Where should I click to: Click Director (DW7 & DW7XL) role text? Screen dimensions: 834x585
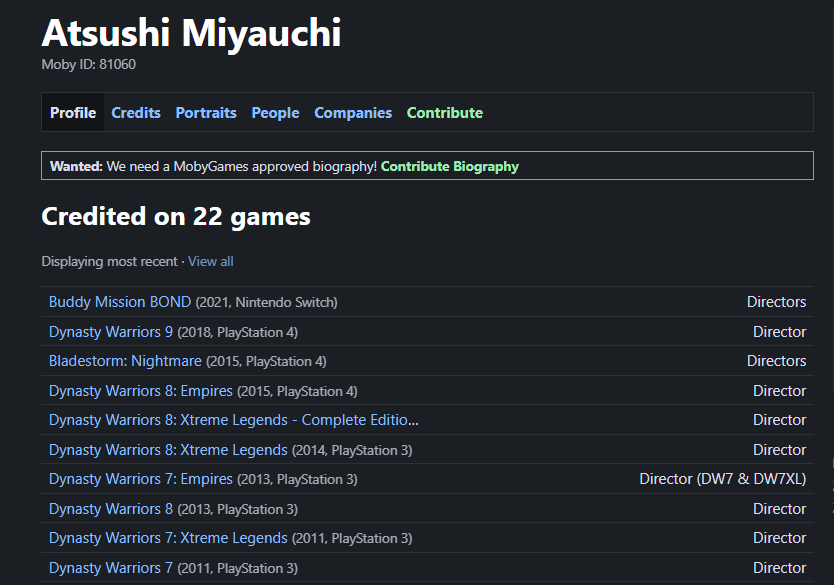coord(723,479)
